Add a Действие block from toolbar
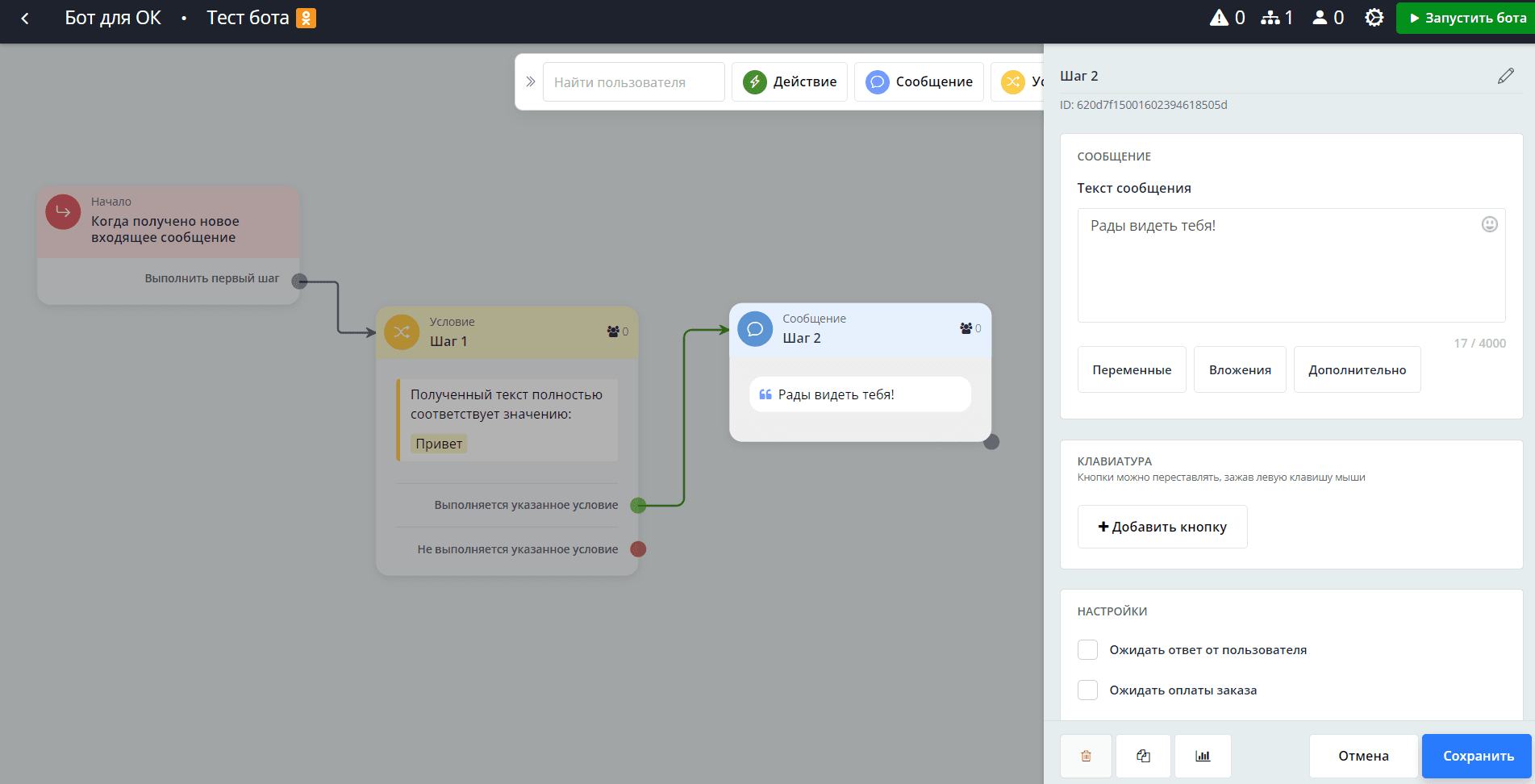The image size is (1535, 784). pyautogui.click(x=789, y=81)
